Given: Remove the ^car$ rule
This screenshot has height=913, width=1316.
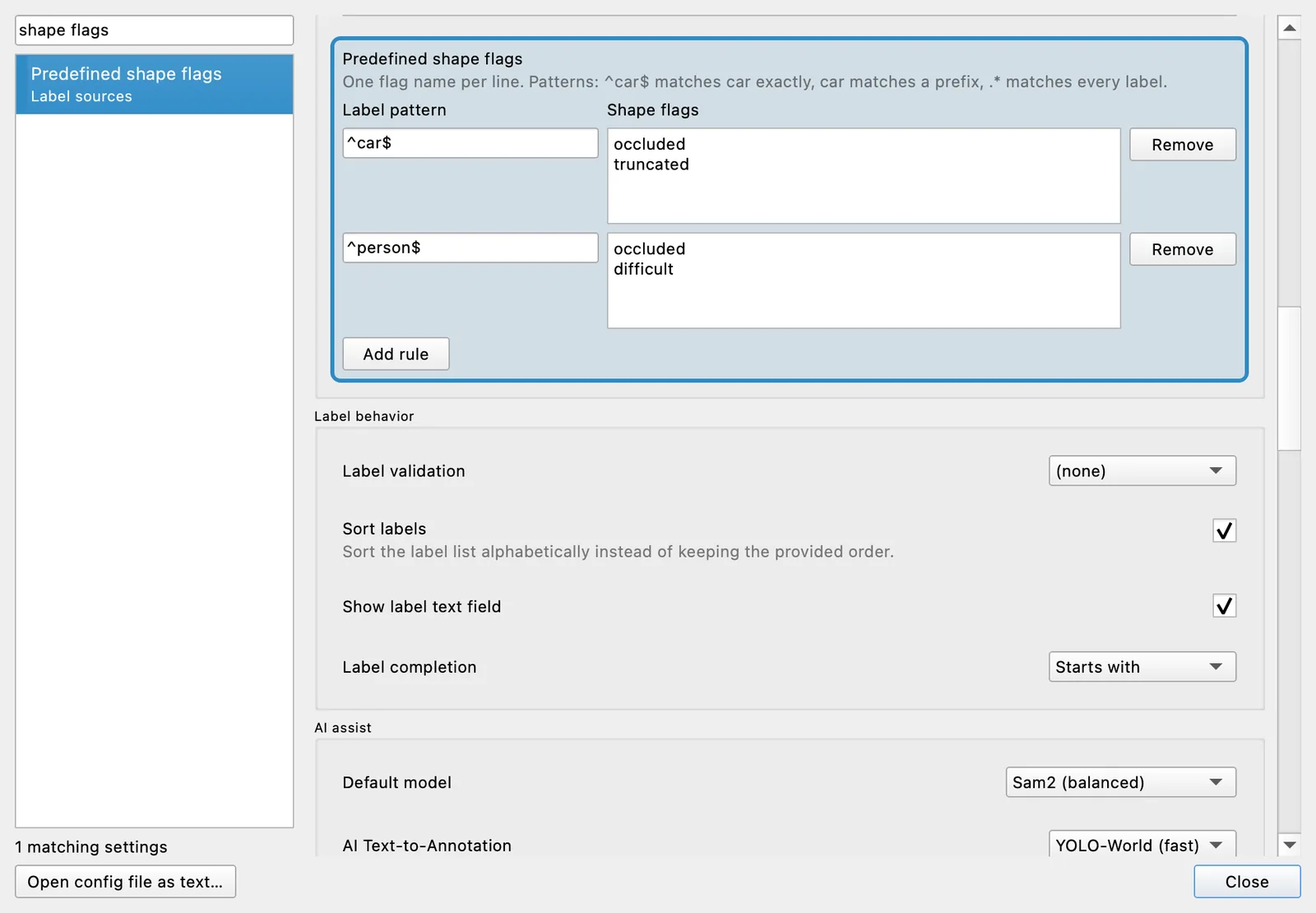Looking at the screenshot, I should pos(1182,145).
